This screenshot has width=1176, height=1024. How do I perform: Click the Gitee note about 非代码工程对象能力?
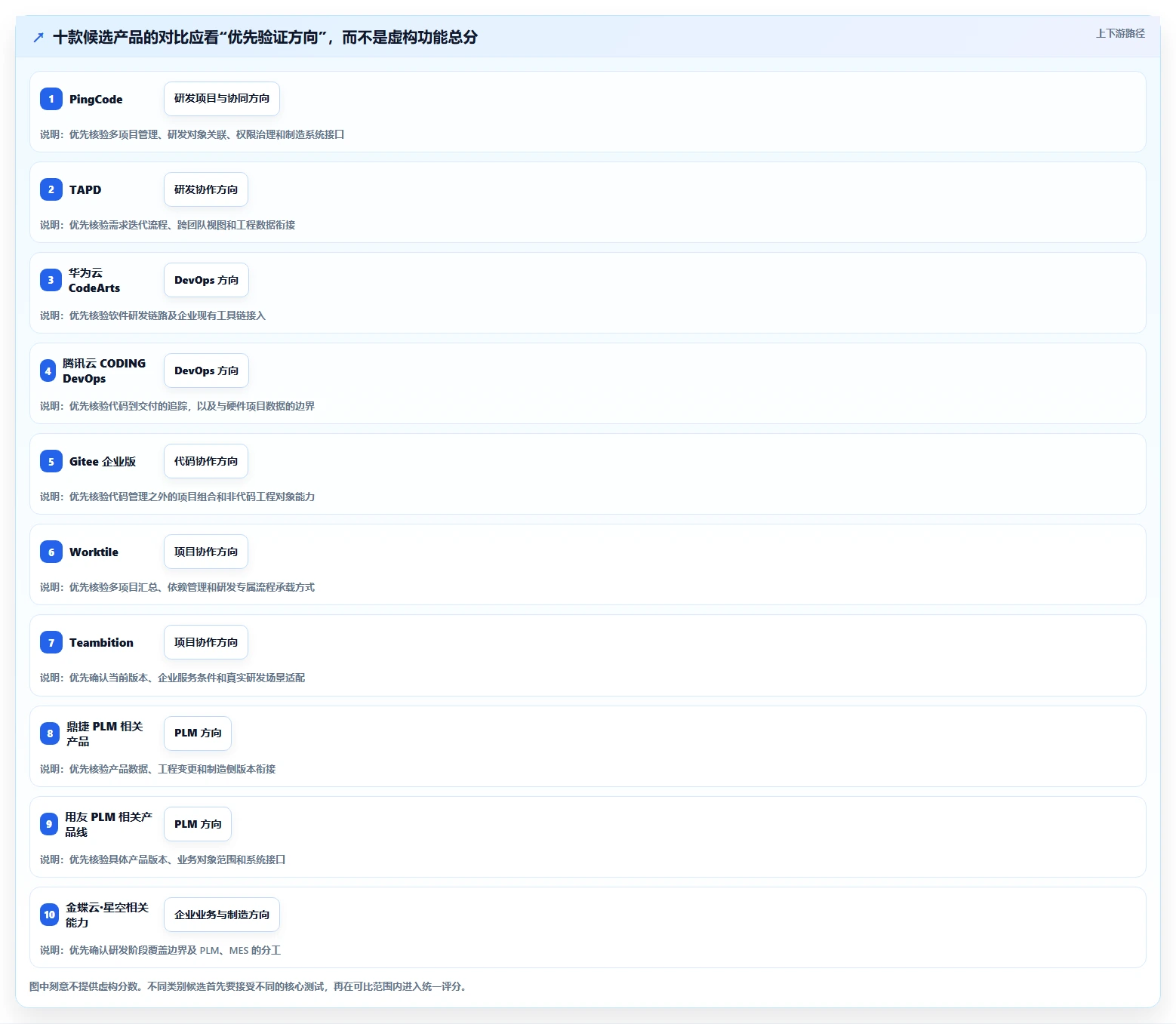click(177, 497)
